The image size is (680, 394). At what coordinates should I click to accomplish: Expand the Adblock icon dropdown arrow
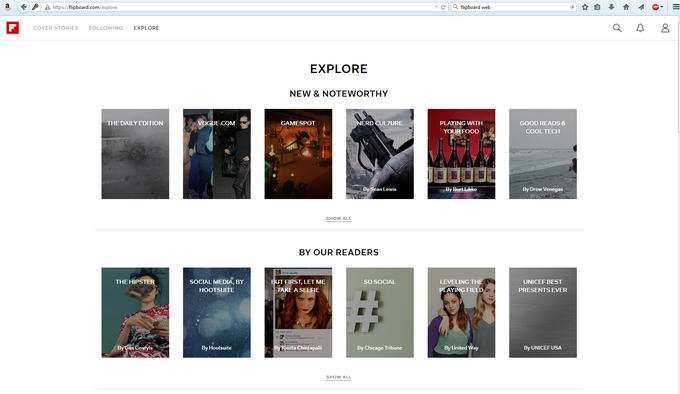click(x=662, y=7)
